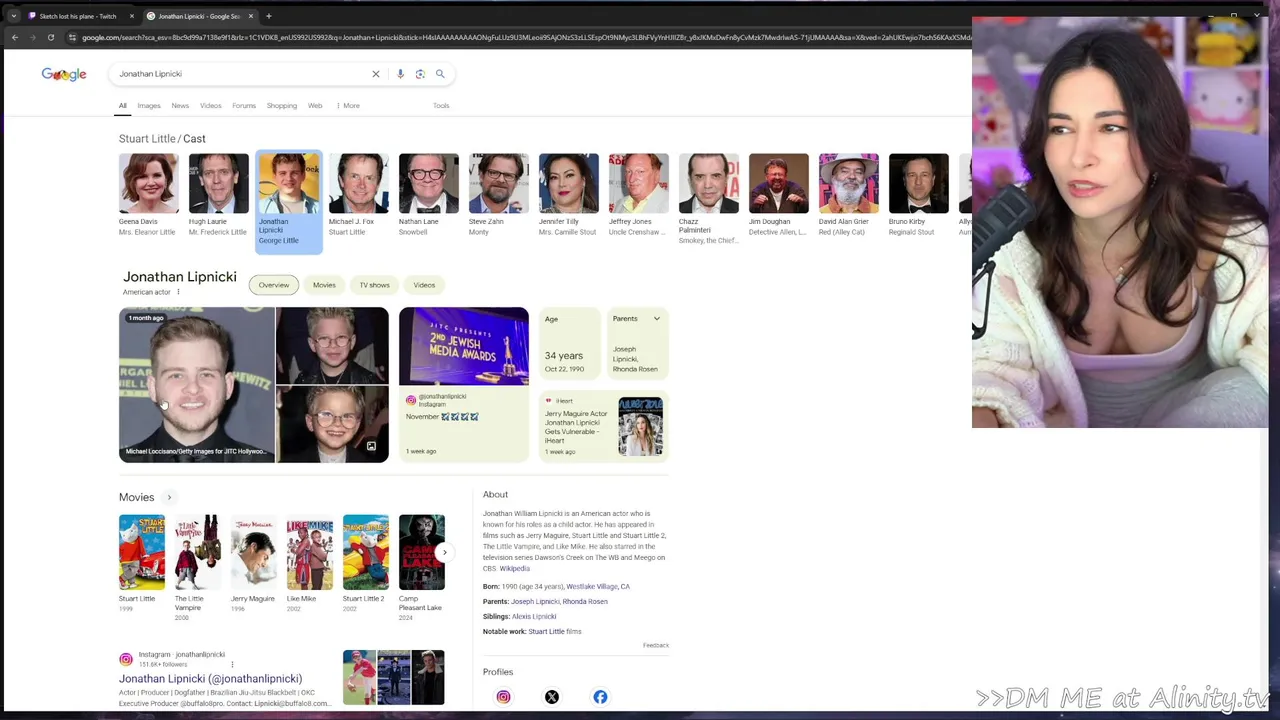Open Westlake Village, CA link
The width and height of the screenshot is (1280, 720).
[598, 586]
